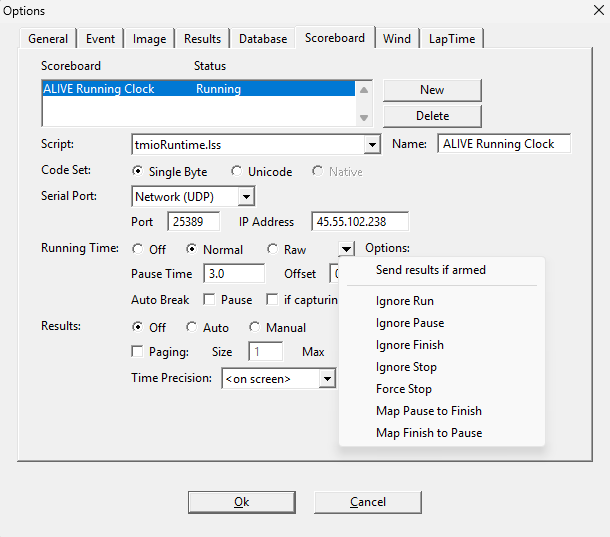
Task: Open the Event tab
Action: pyautogui.click(x=100, y=39)
